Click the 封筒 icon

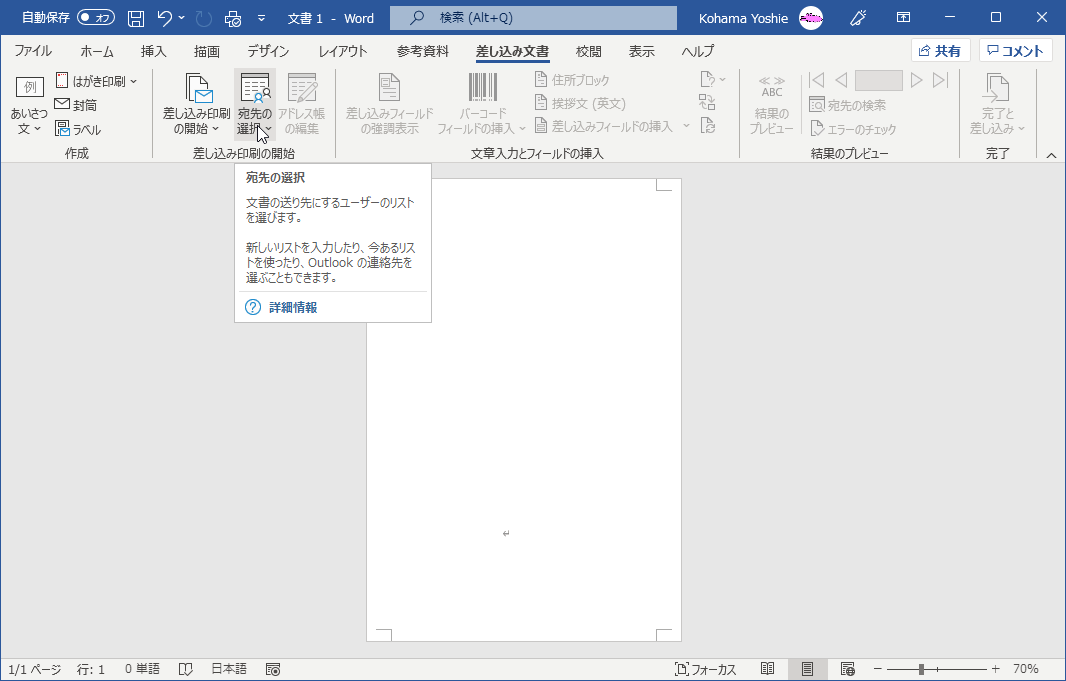pos(74,104)
